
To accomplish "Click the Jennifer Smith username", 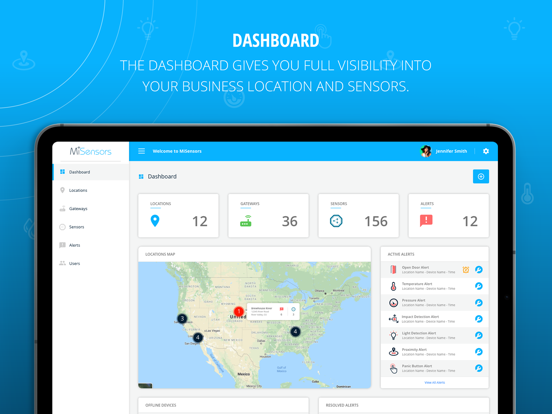I will point(451,151).
